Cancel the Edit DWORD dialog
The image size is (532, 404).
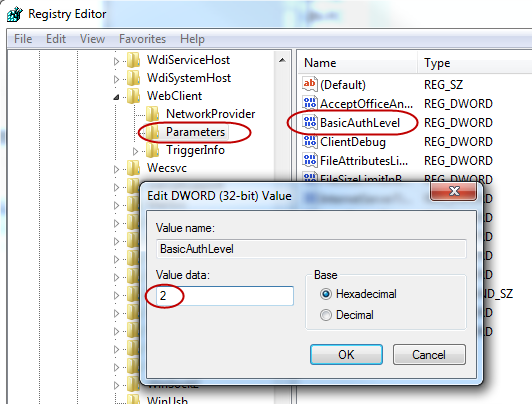[x=429, y=354]
